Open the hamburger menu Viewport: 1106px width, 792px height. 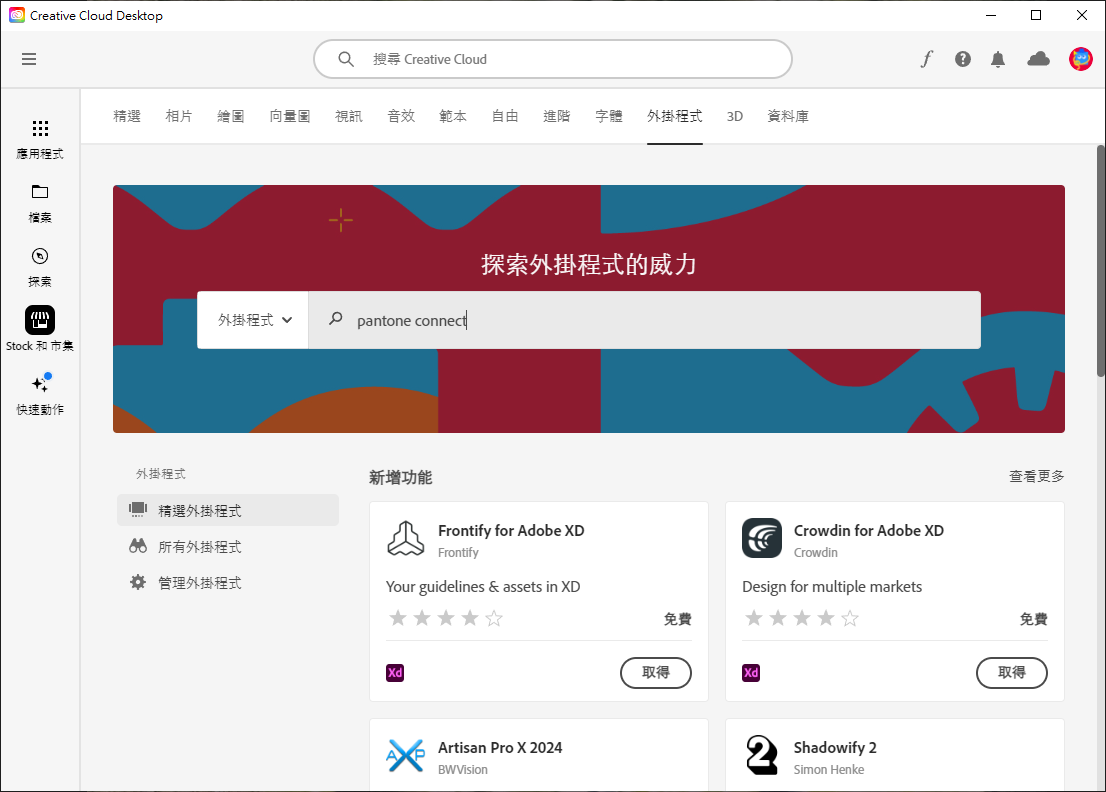pyautogui.click(x=29, y=59)
